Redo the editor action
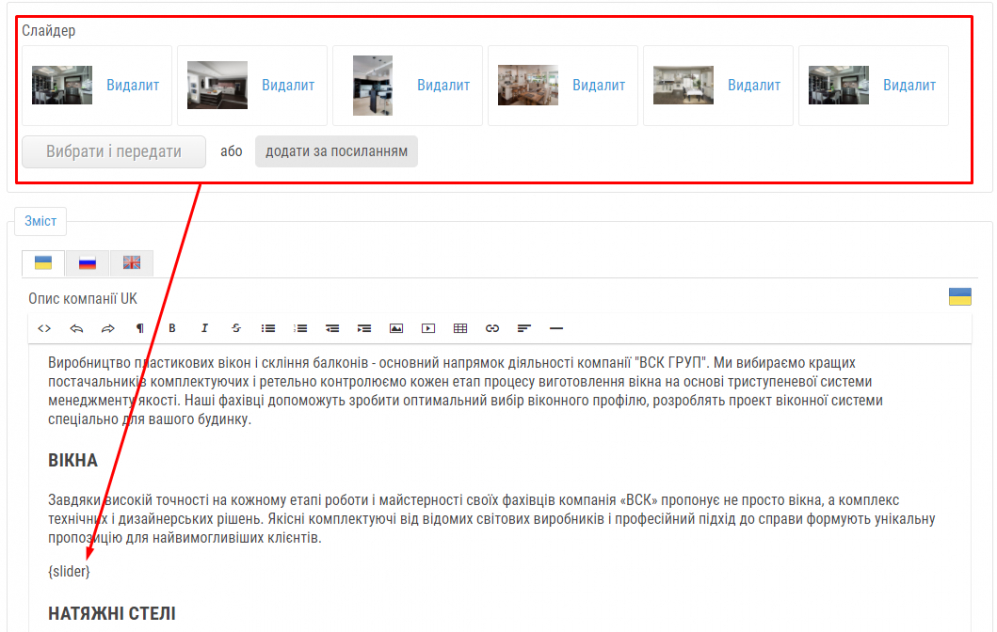 108,328
